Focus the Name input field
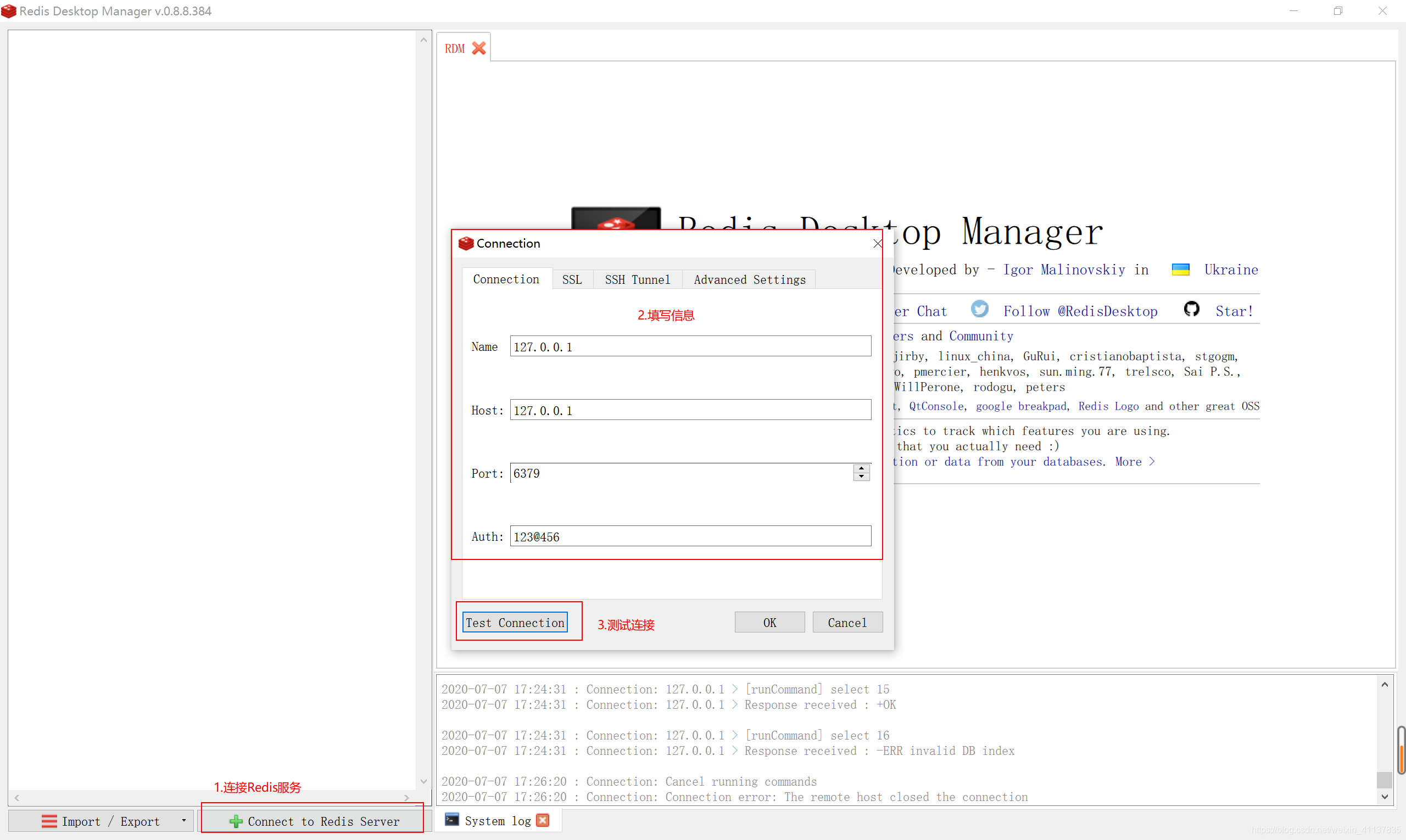This screenshot has width=1406, height=840. (x=690, y=346)
